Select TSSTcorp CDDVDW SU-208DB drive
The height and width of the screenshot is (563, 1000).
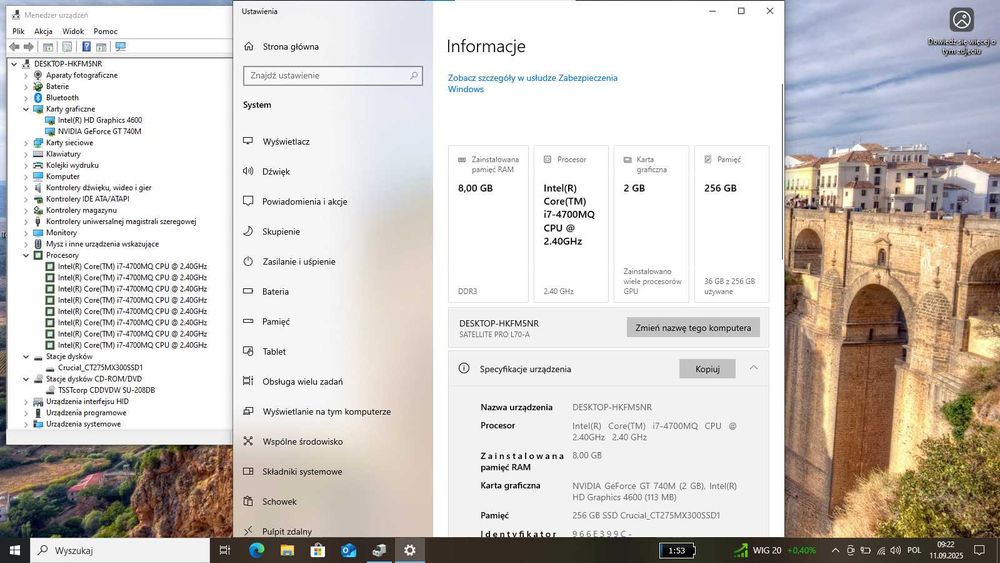[x=107, y=390]
